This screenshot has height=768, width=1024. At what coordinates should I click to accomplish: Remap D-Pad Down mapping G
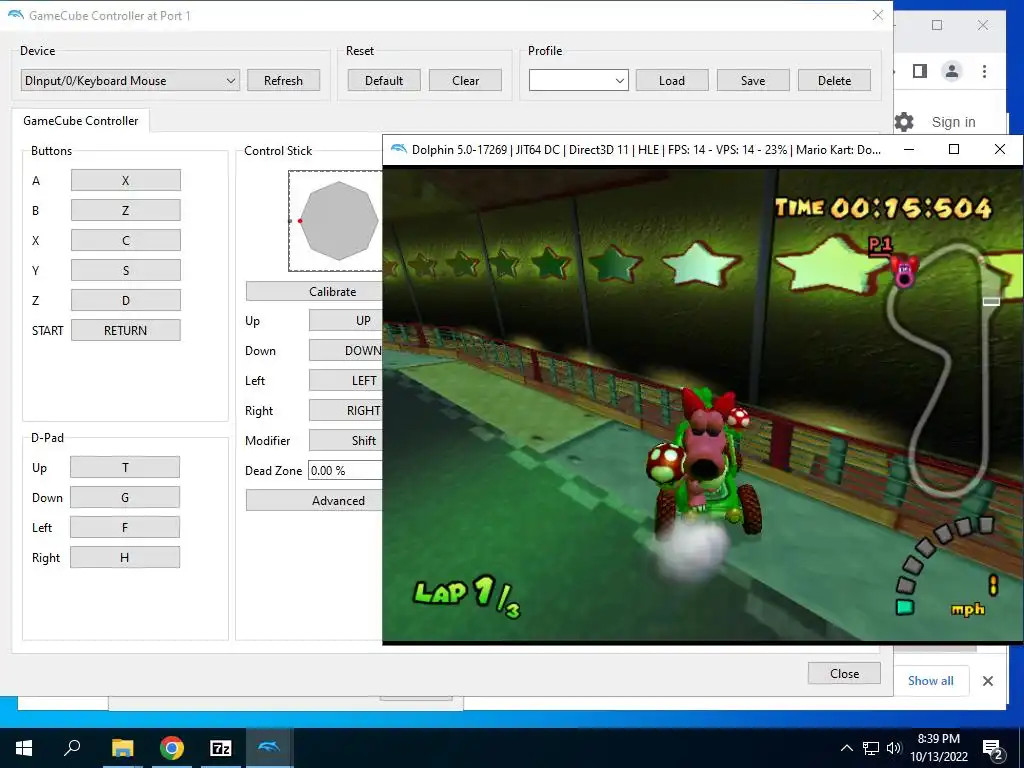click(125, 498)
